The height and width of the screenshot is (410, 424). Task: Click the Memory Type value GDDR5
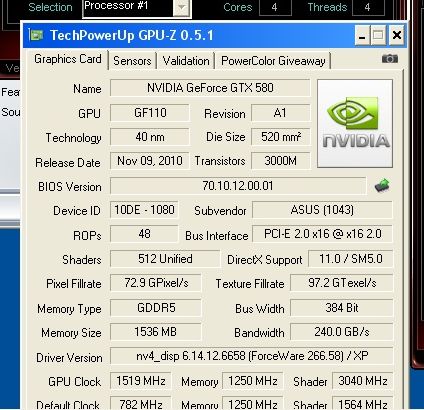(x=156, y=308)
